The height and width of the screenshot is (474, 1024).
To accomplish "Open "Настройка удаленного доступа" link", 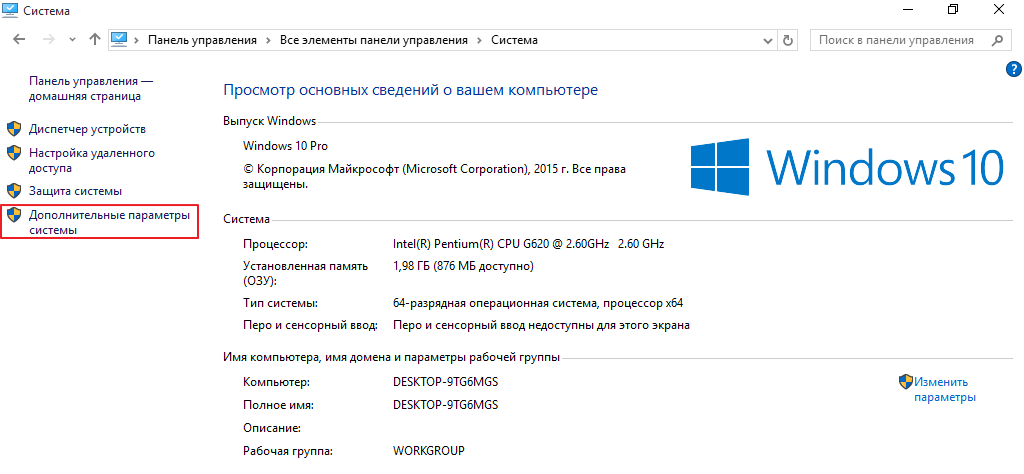I will [91, 161].
